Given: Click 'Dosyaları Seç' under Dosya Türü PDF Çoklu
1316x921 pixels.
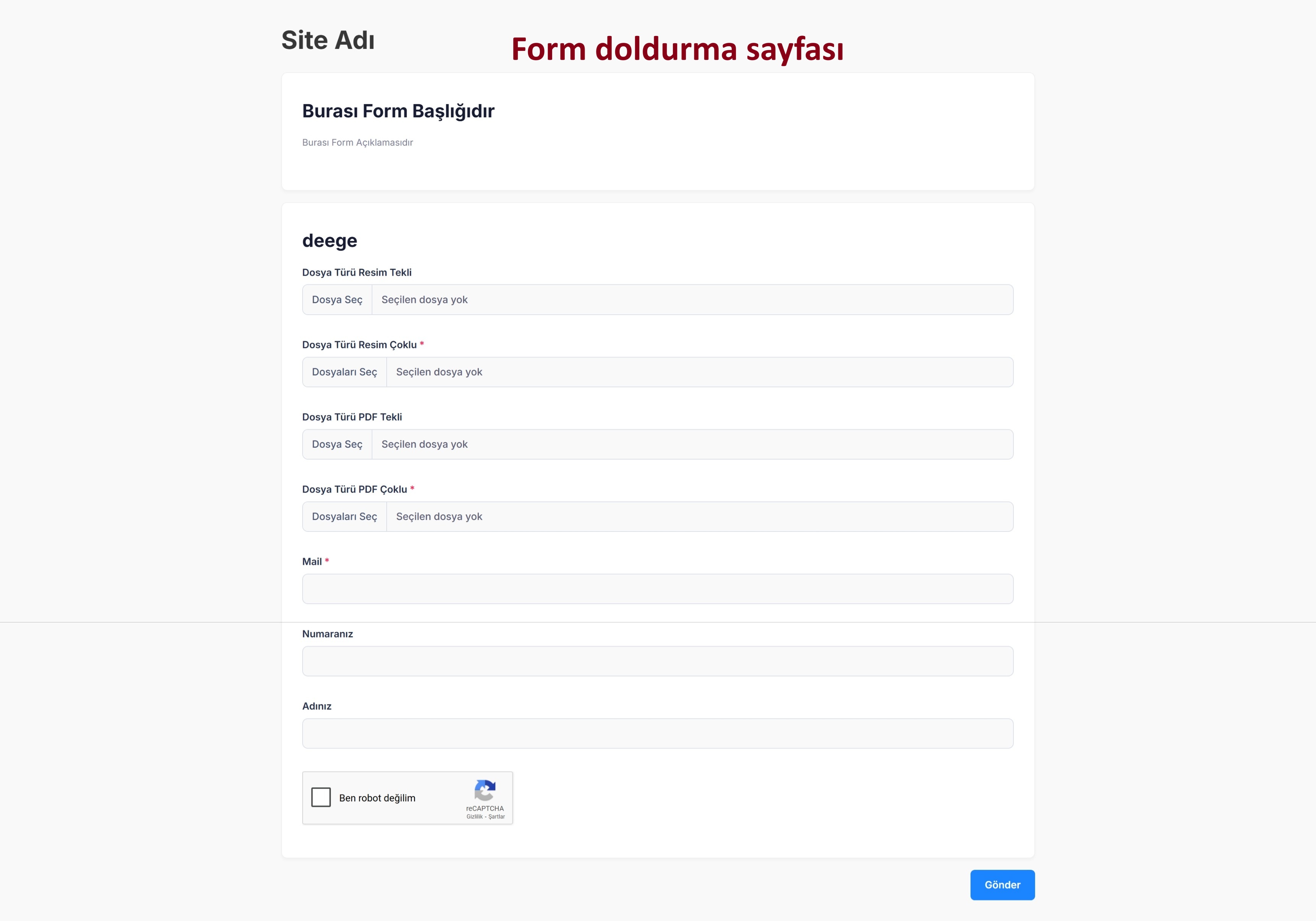Looking at the screenshot, I should [345, 517].
